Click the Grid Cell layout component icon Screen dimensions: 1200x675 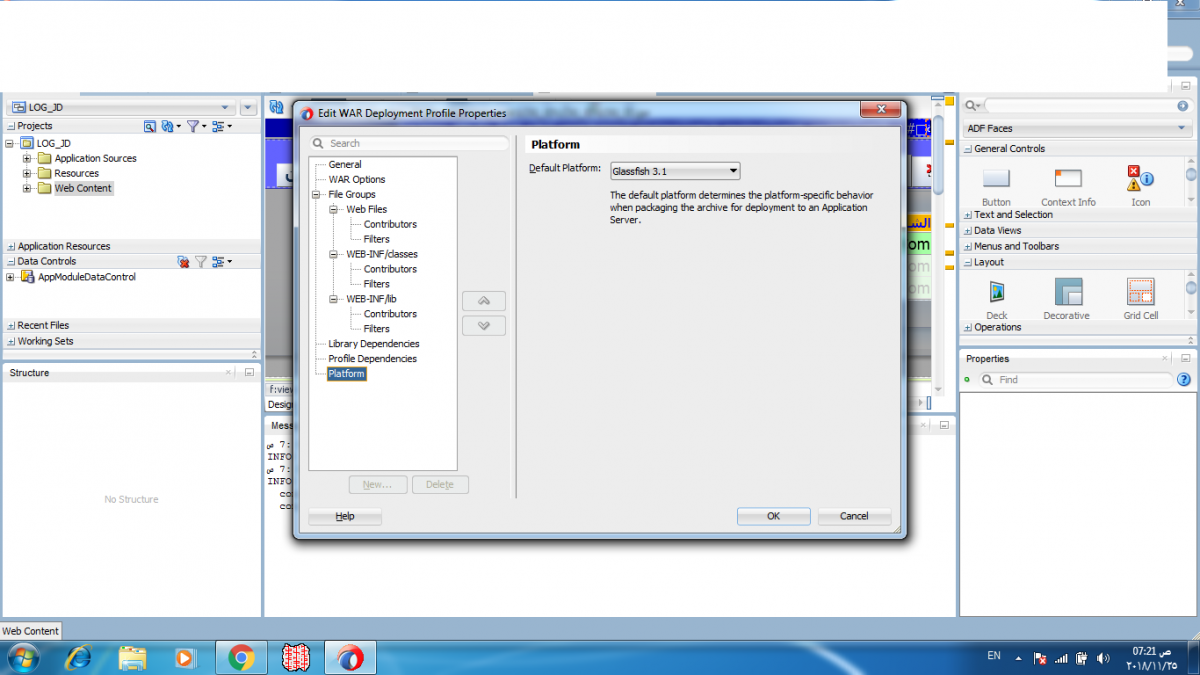coord(1140,292)
